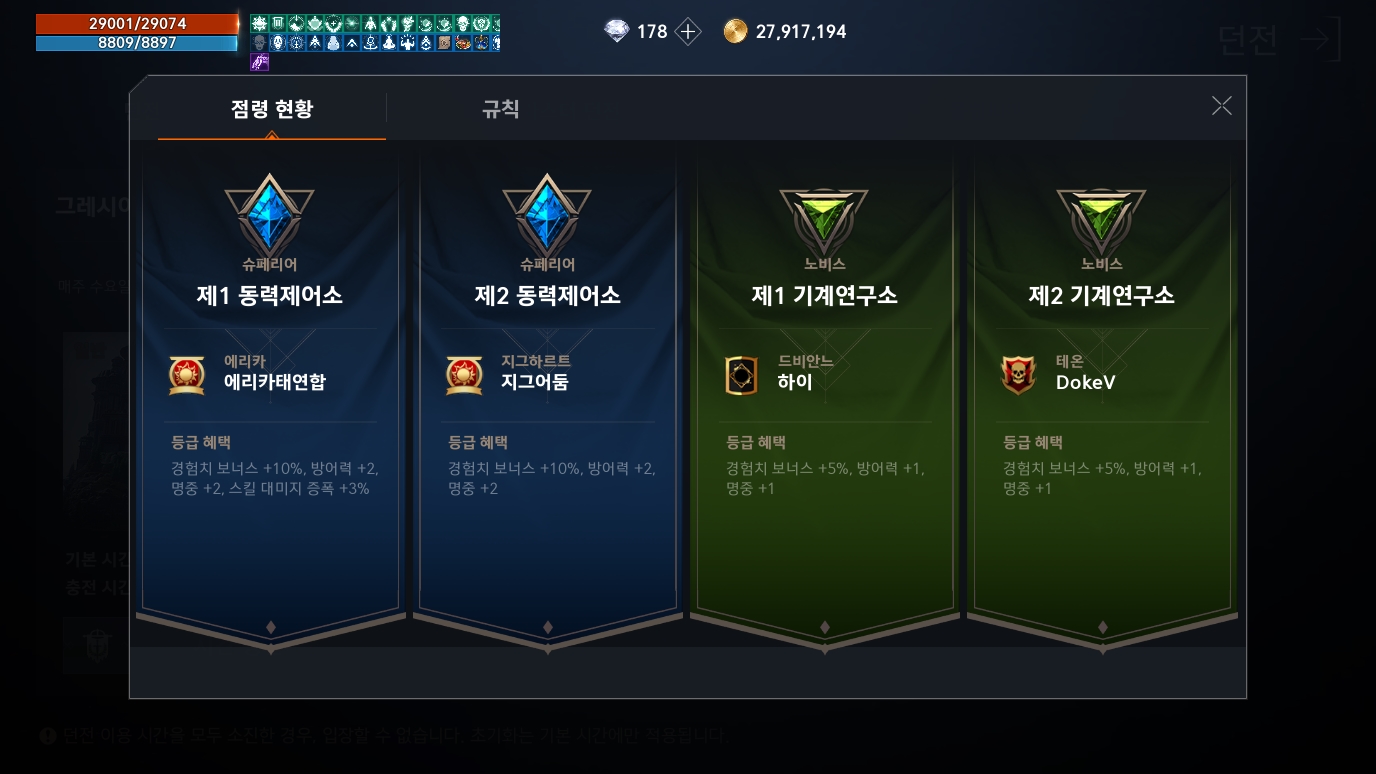Open the 제1 동력제어소 banner title
The width and height of the screenshot is (1376, 774).
(x=270, y=295)
